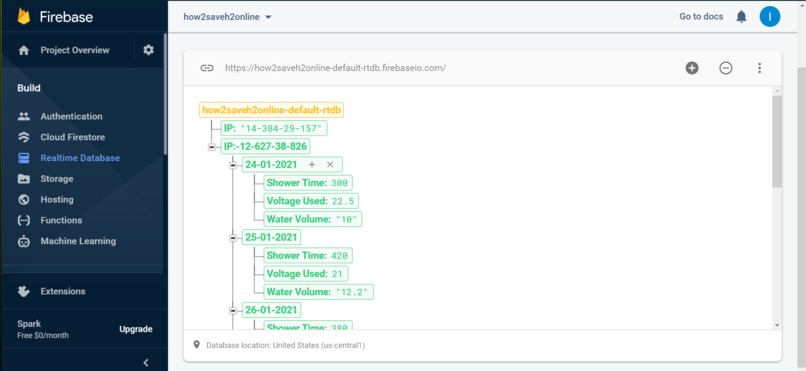Viewport: 806px width, 371px height.
Task: Select the 25-01-2021 date node
Action: click(x=271, y=237)
